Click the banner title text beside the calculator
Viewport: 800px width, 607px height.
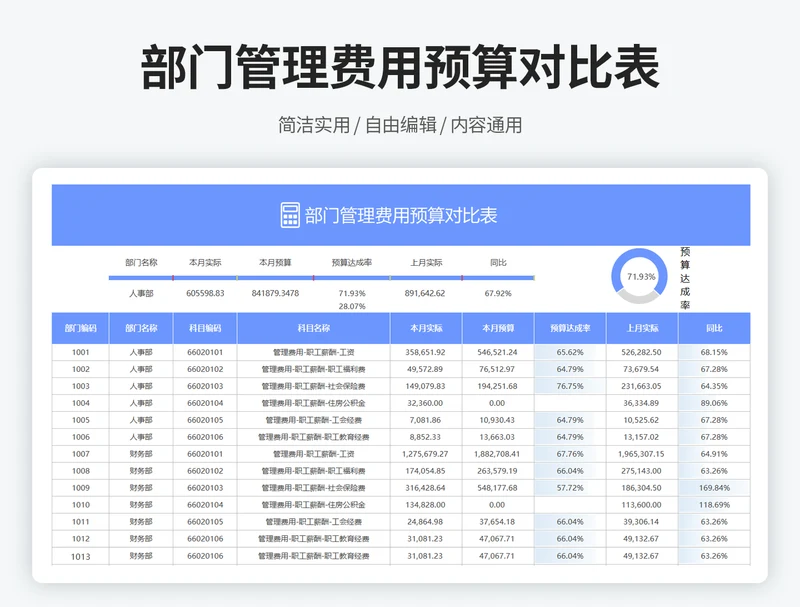tap(401, 215)
